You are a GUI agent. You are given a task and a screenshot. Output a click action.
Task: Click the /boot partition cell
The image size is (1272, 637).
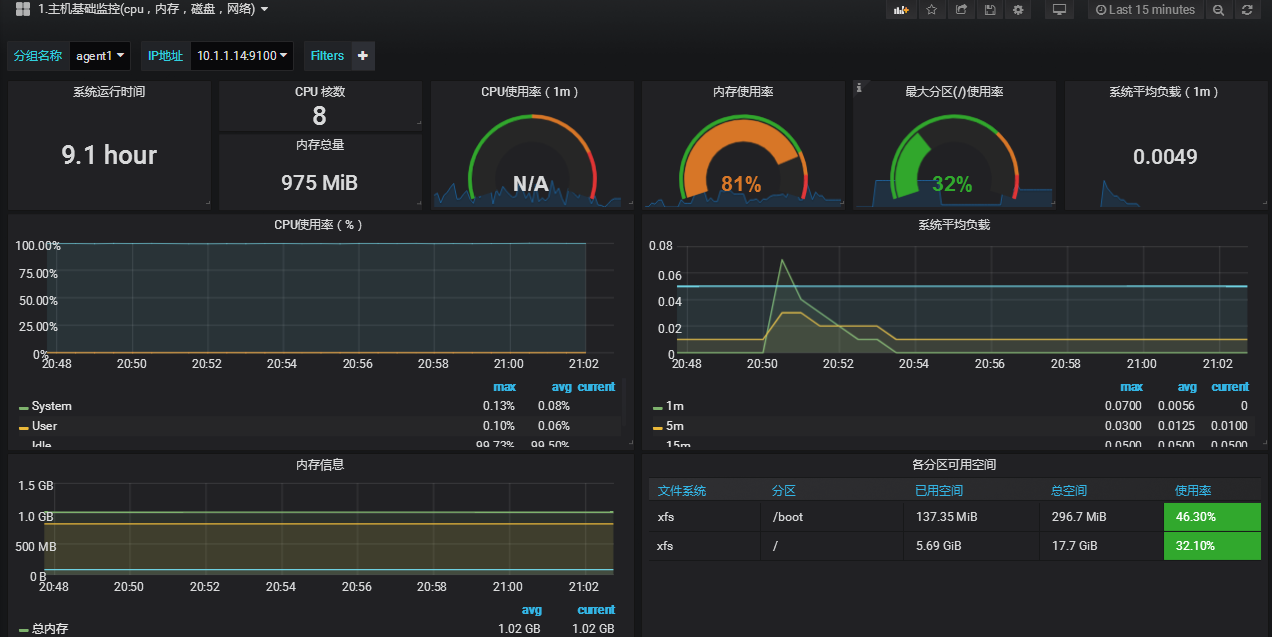point(833,517)
